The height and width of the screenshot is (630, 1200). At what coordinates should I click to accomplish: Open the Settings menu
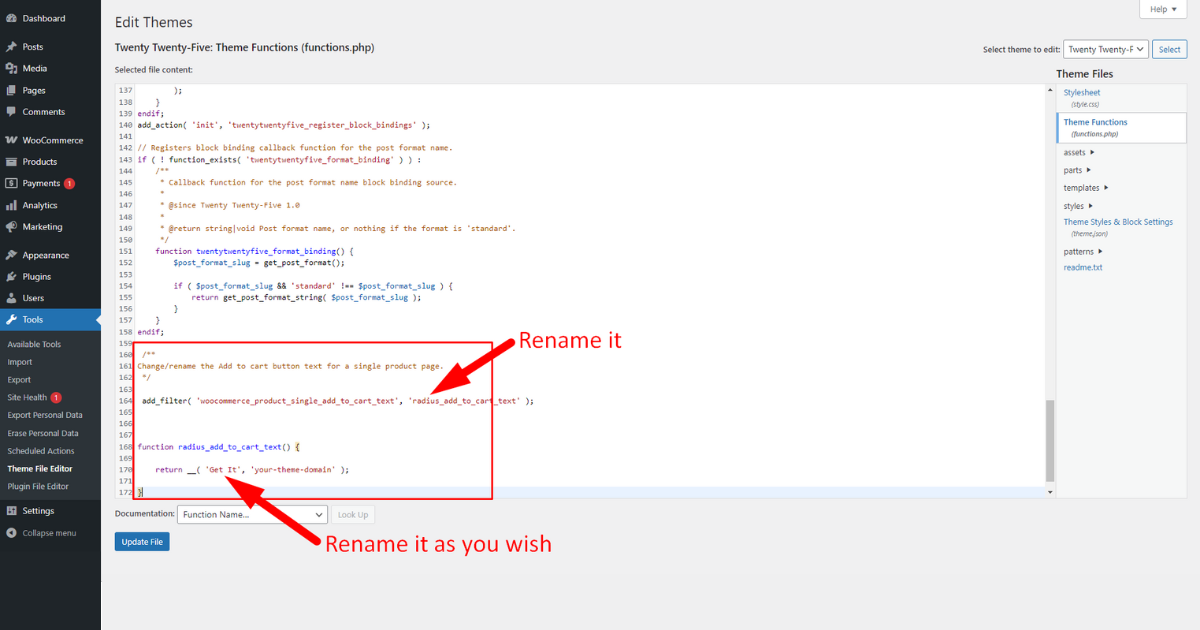(x=50, y=511)
